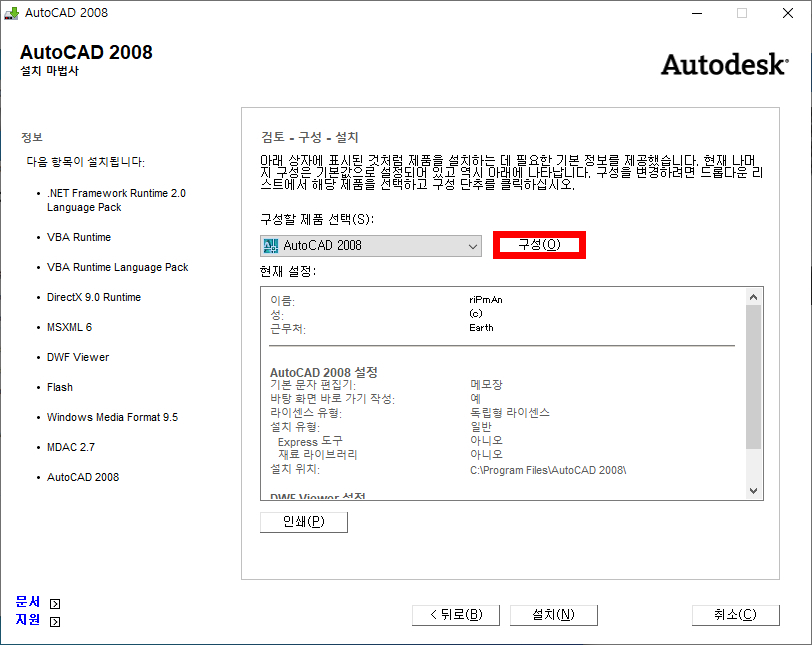
Task: Start installation with 설치(N) button
Action: 554,615
